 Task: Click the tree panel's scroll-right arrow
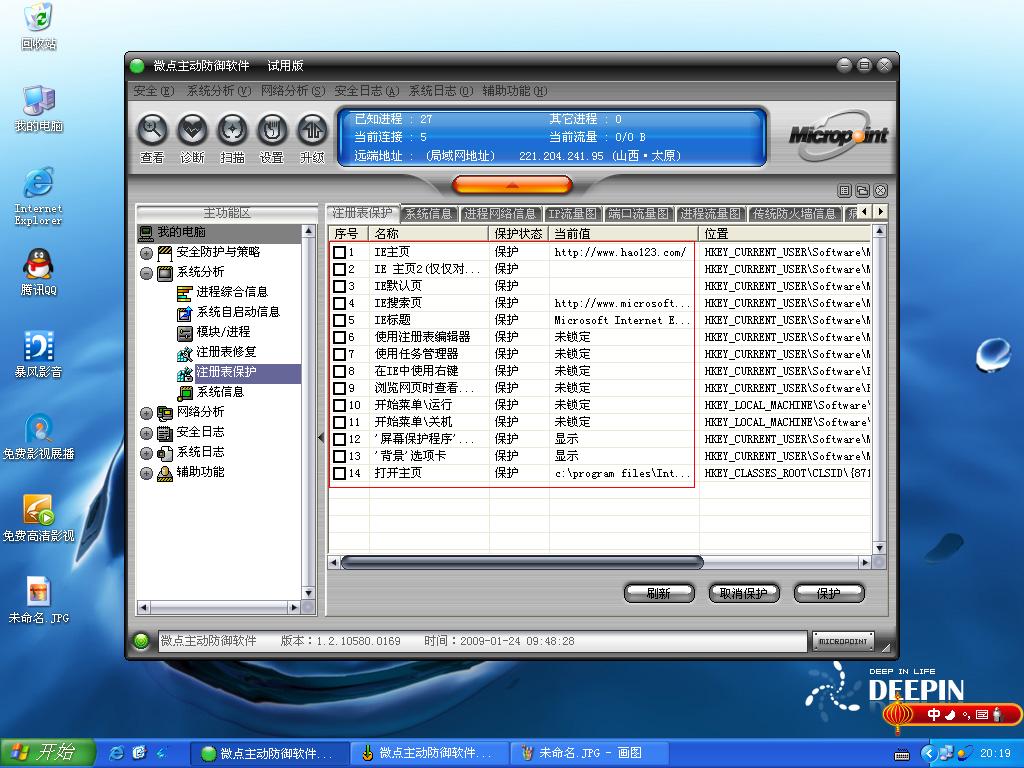(x=294, y=608)
